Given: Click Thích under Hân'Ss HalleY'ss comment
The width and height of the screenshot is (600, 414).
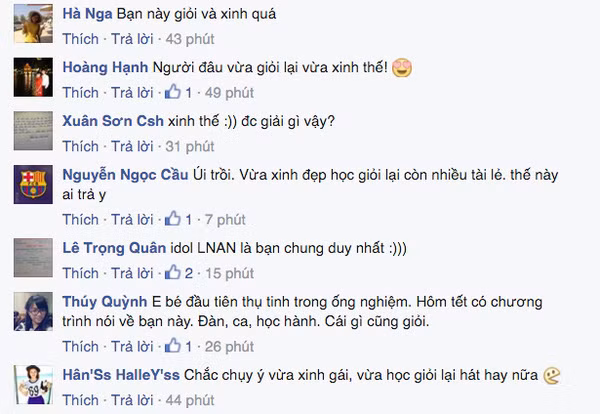Looking at the screenshot, I should tap(80, 400).
